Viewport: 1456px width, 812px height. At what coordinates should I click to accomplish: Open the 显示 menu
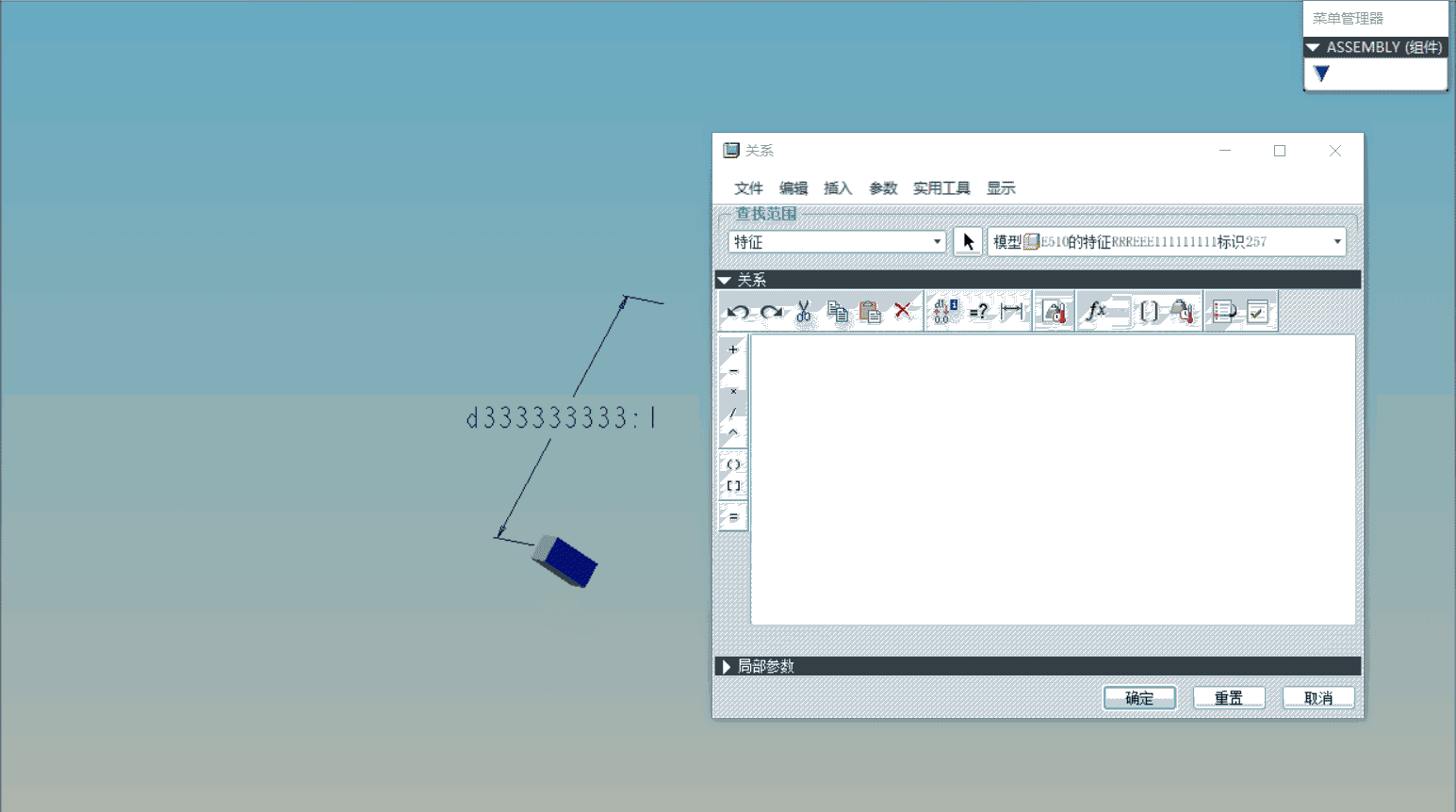point(1001,188)
